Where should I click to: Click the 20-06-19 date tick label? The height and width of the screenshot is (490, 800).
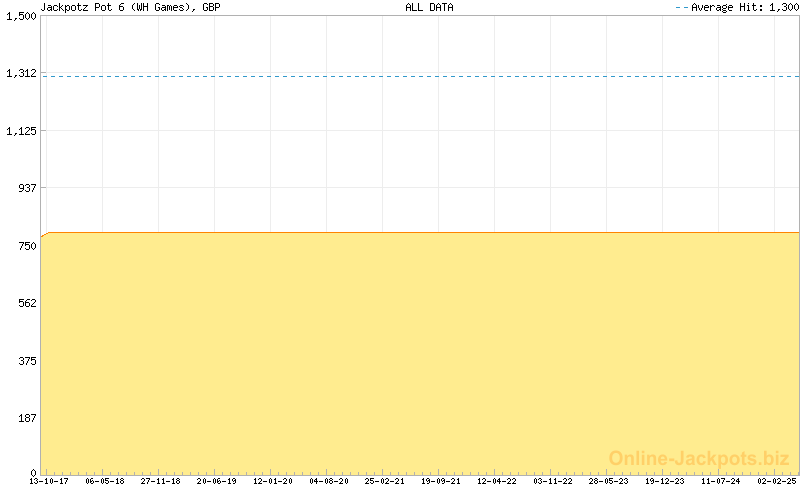pyautogui.click(x=216, y=481)
